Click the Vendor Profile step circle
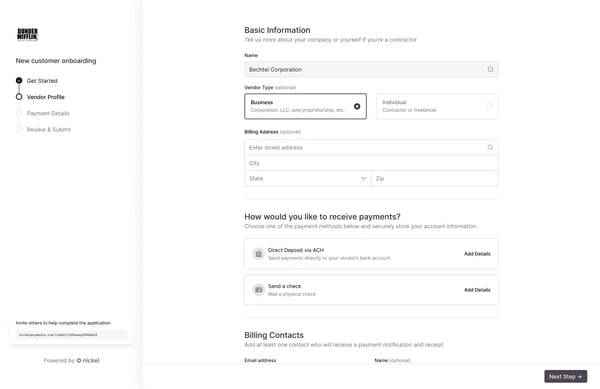Viewport: 600px width, 389px height. tap(19, 97)
